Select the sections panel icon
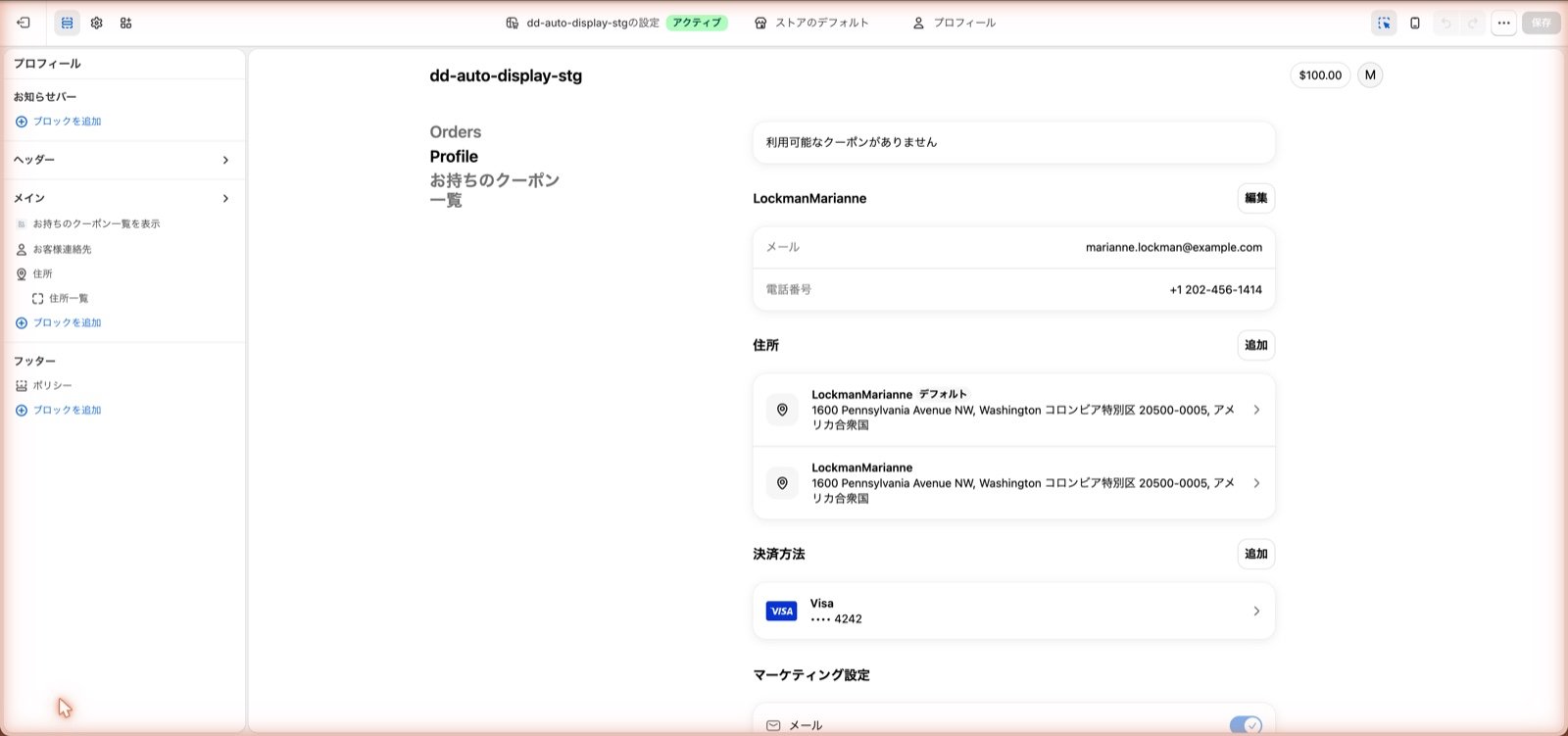This screenshot has height=736, width=1568. [x=68, y=23]
